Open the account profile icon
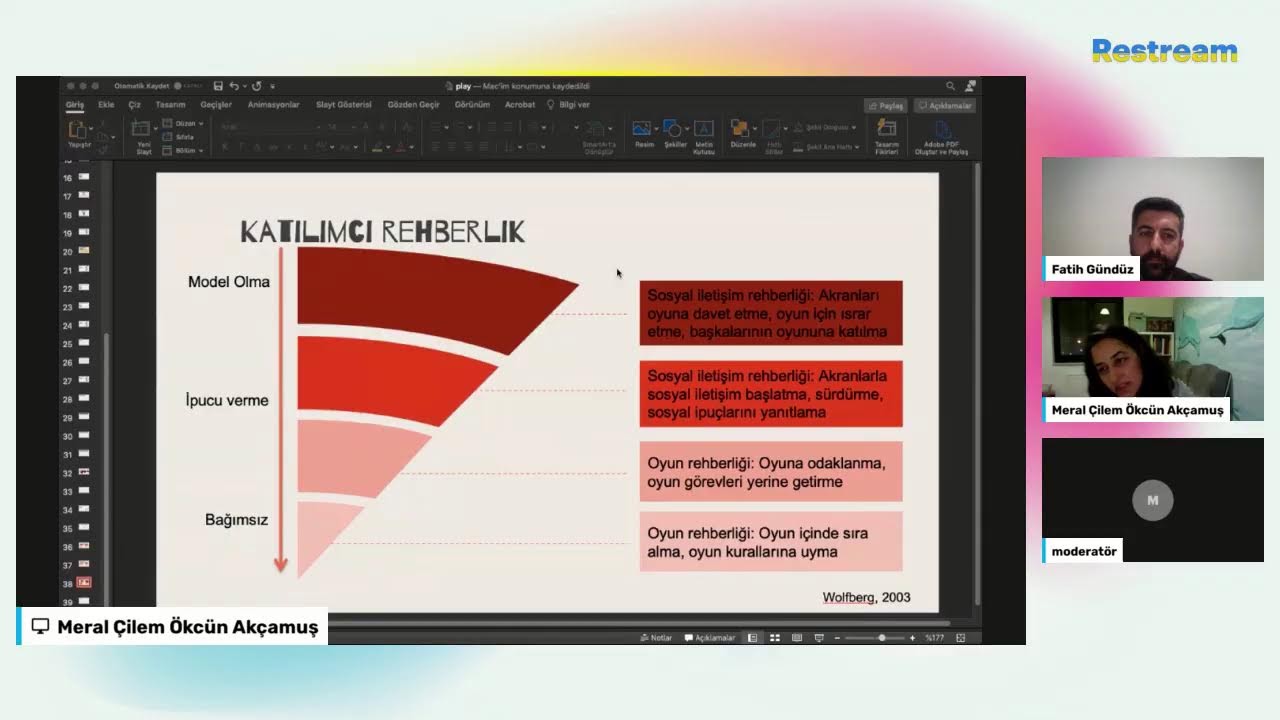The width and height of the screenshot is (1280, 720). coord(971,86)
